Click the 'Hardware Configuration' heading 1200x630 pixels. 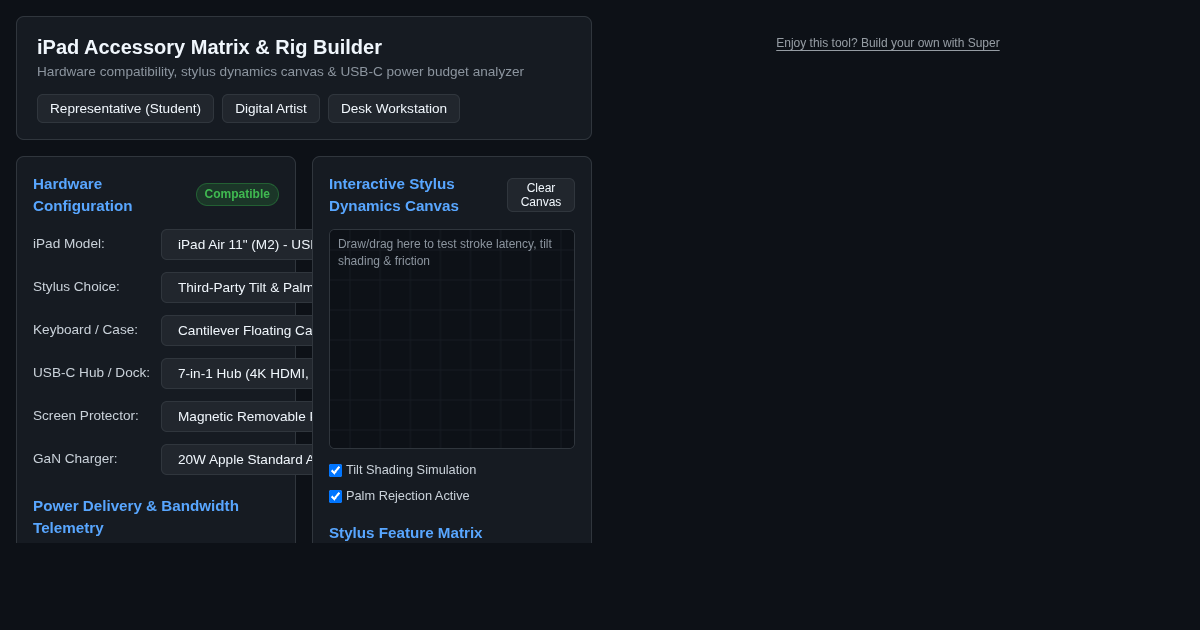(x=83, y=195)
